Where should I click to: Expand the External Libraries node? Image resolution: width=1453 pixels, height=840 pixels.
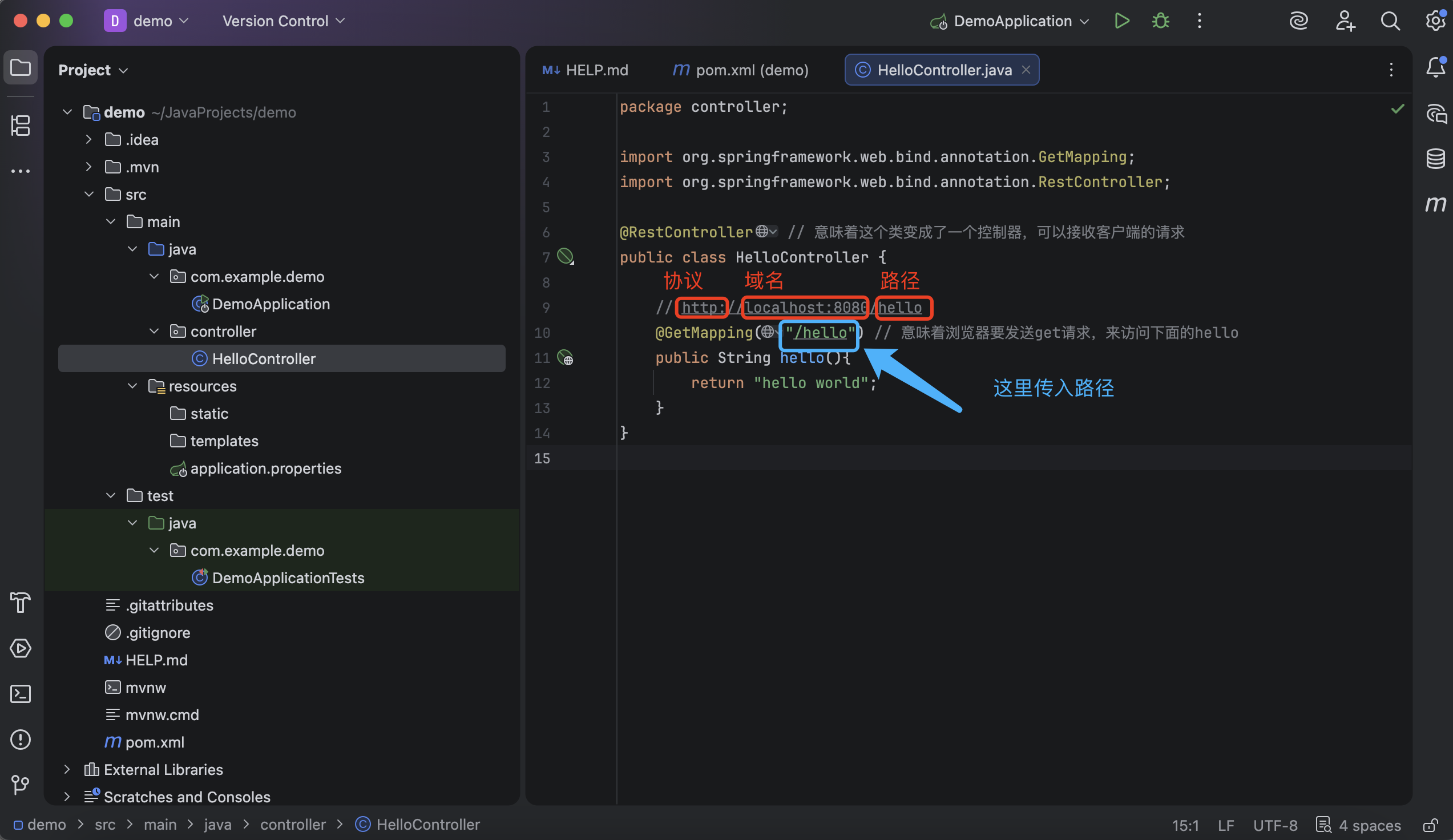click(x=67, y=770)
